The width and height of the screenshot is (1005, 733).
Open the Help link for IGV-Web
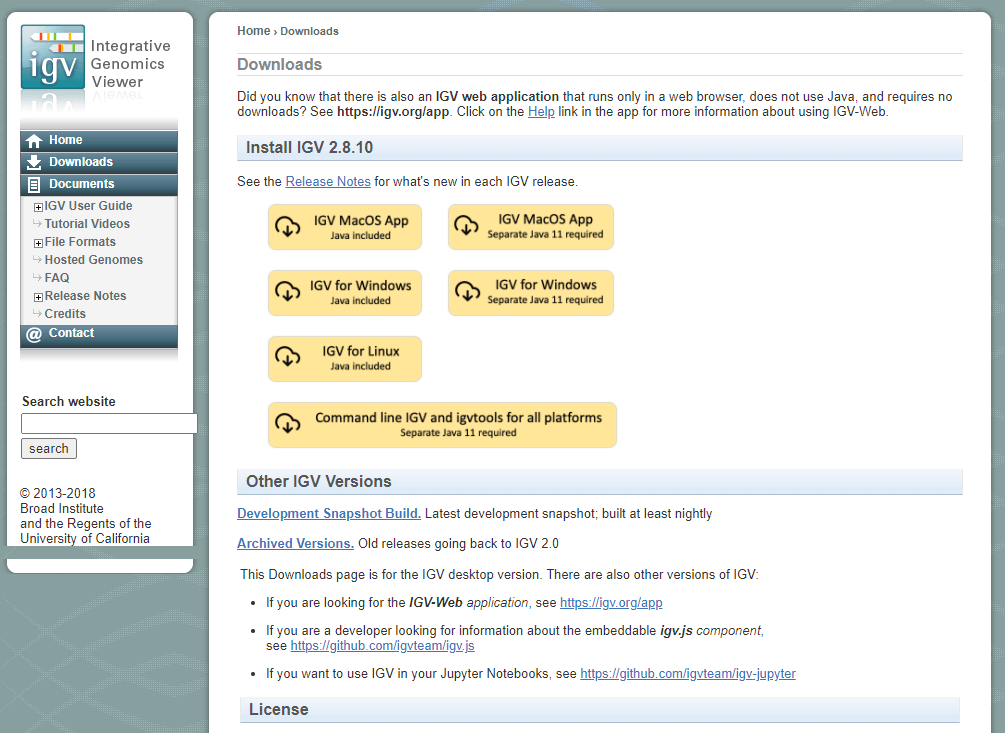click(541, 111)
